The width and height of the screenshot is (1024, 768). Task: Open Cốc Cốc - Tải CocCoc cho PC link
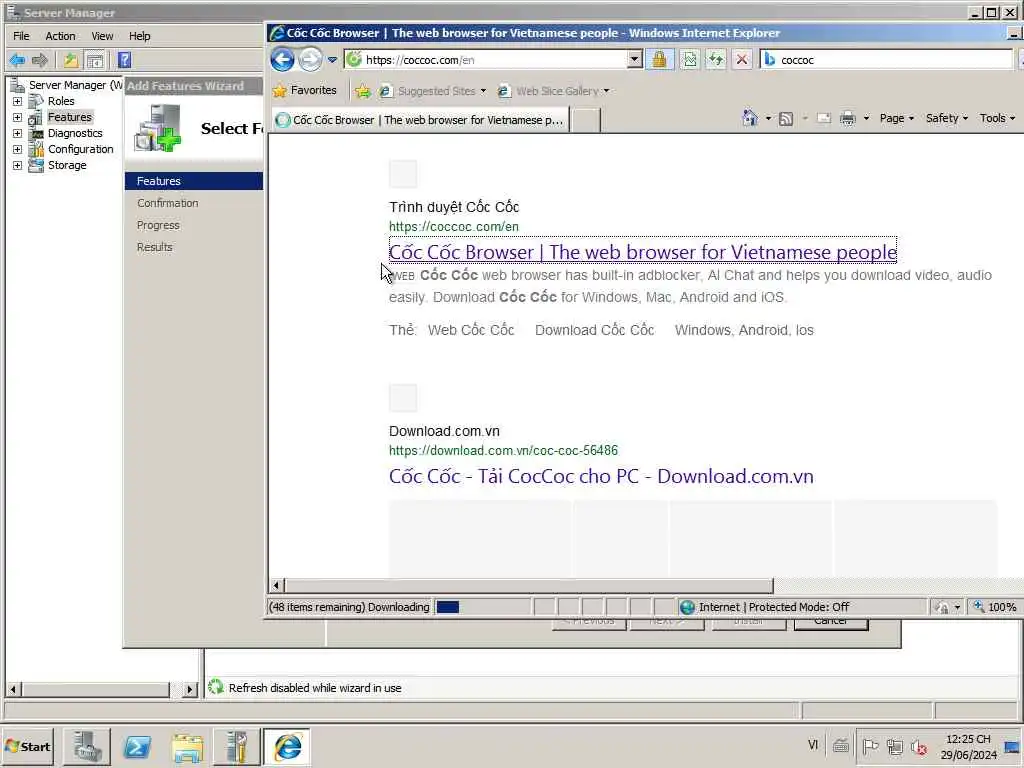[x=601, y=476]
